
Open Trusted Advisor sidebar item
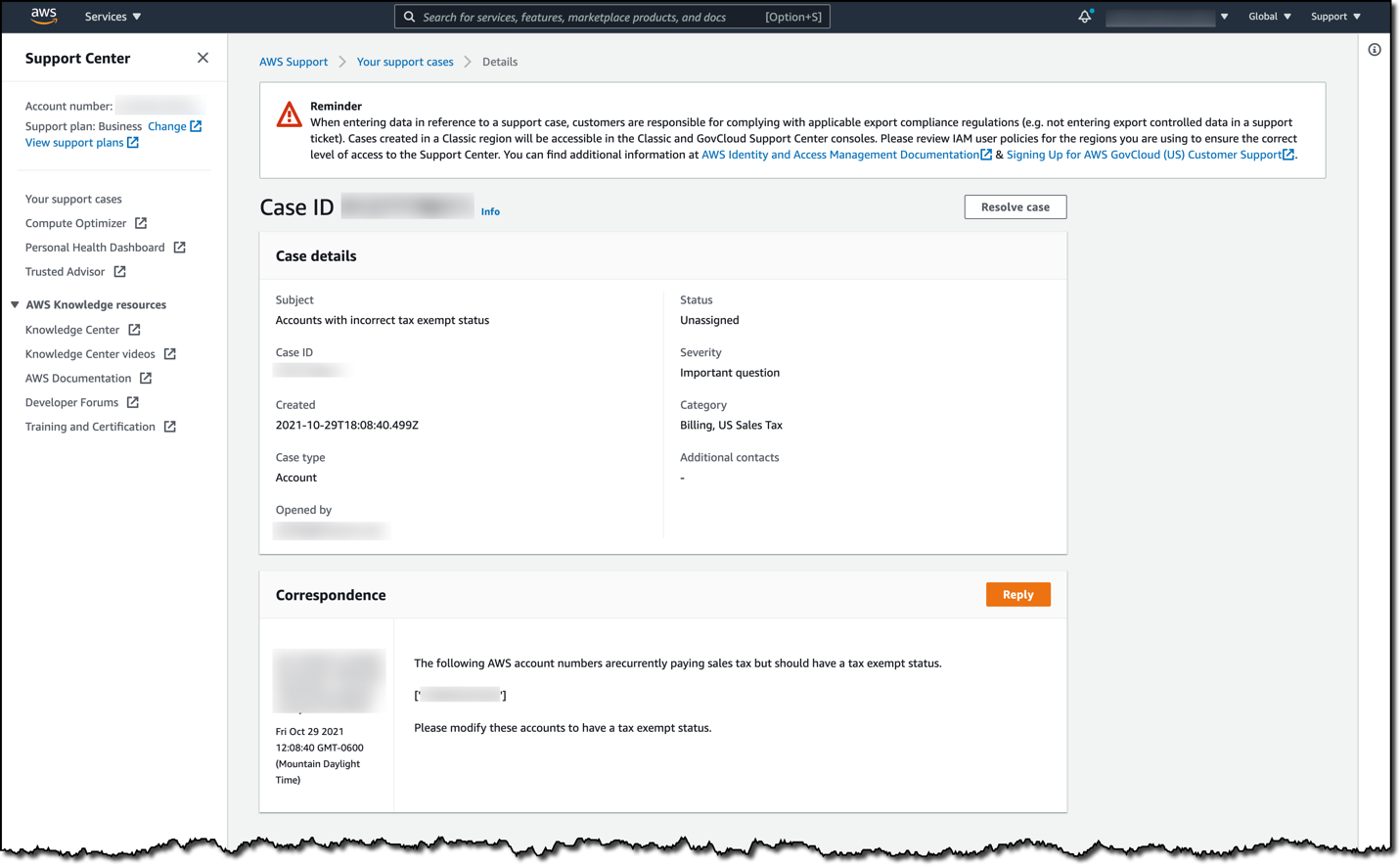click(65, 272)
